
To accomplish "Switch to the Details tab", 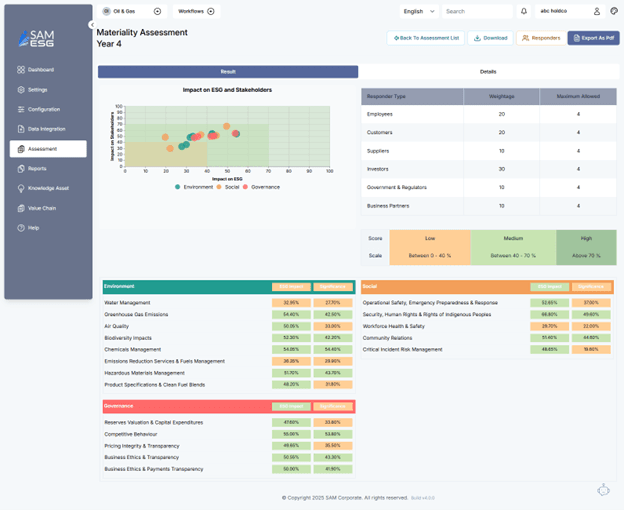I will [487, 72].
